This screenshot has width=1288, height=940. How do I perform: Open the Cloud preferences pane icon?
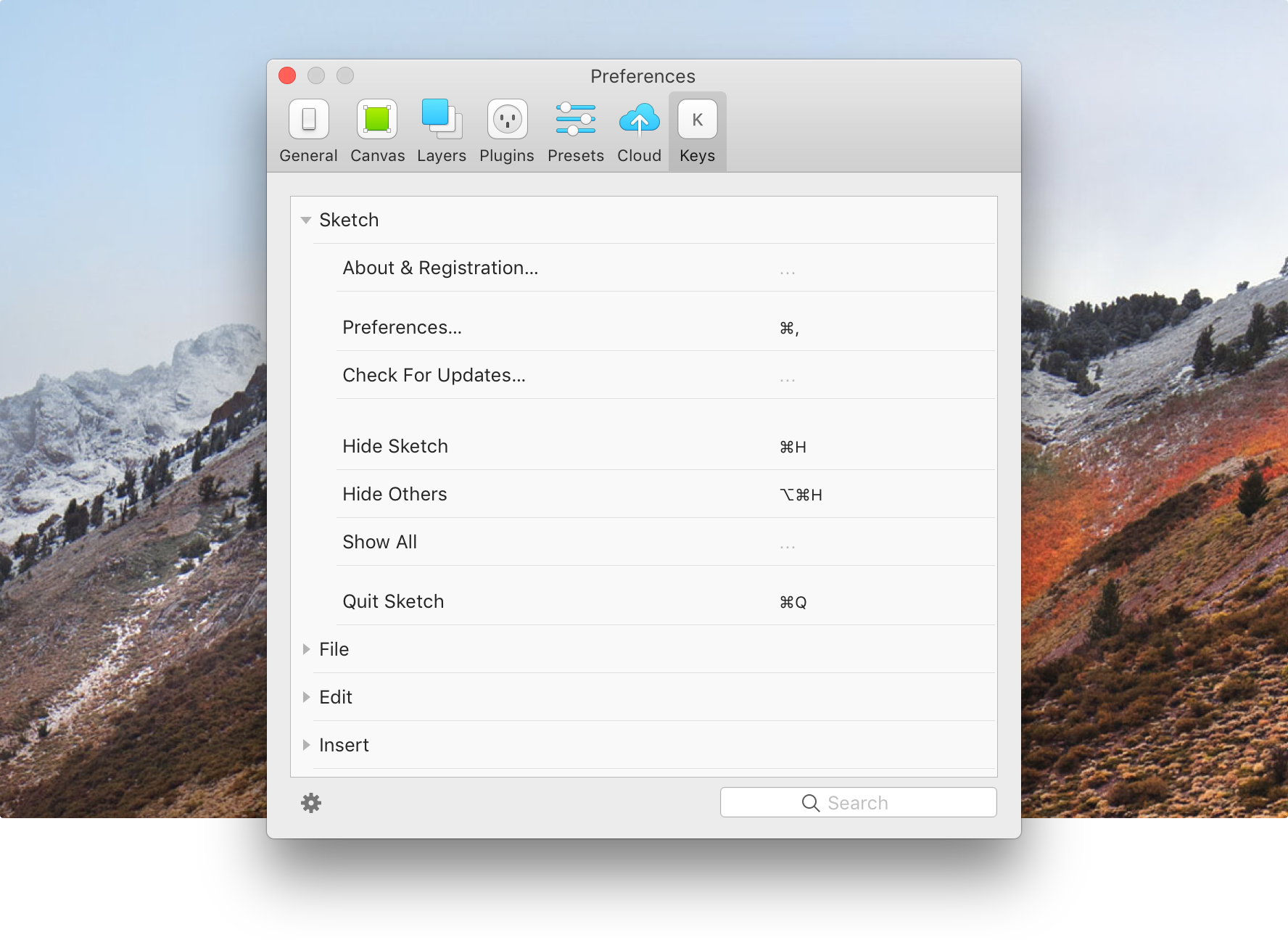(640, 119)
